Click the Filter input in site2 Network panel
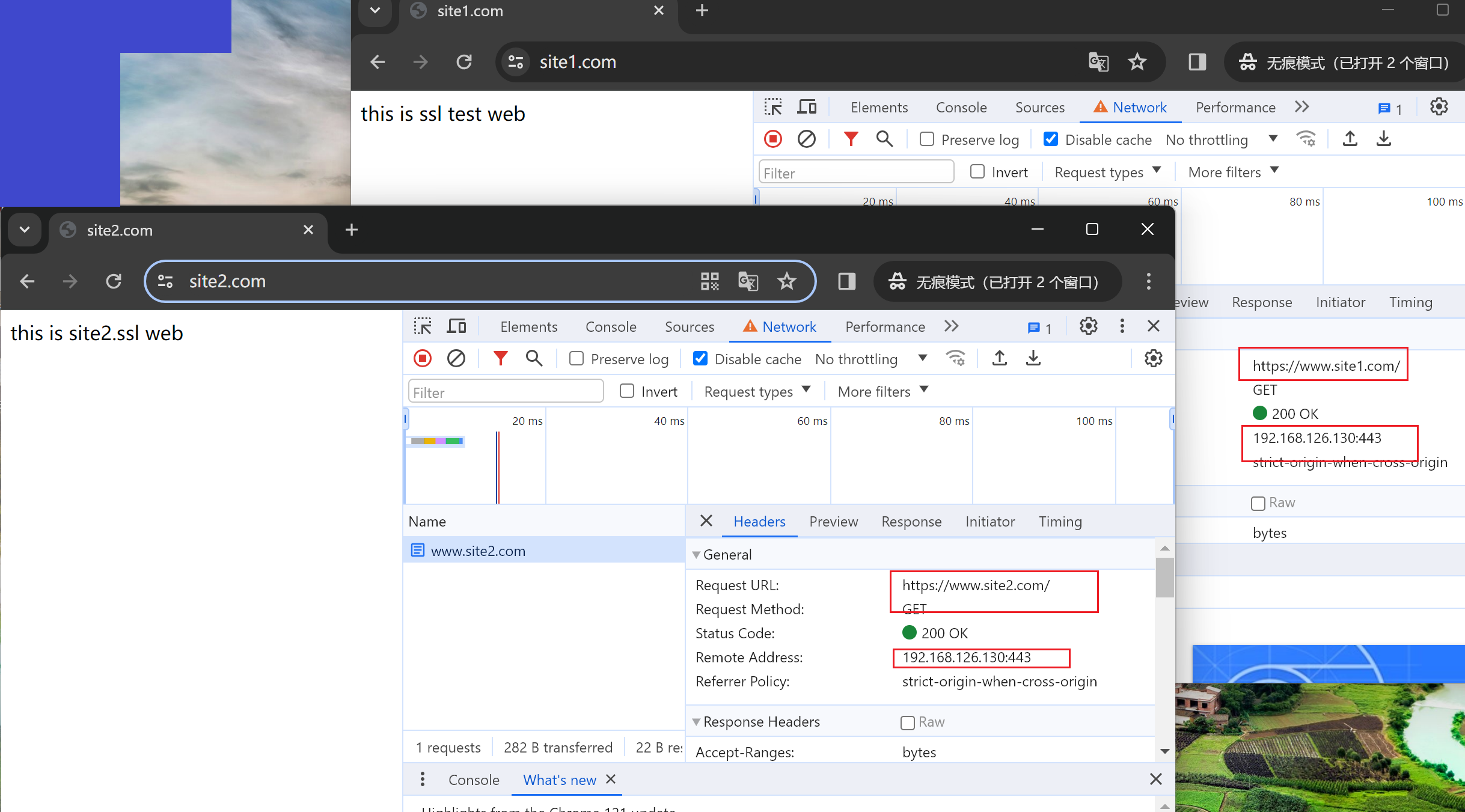 (x=506, y=392)
